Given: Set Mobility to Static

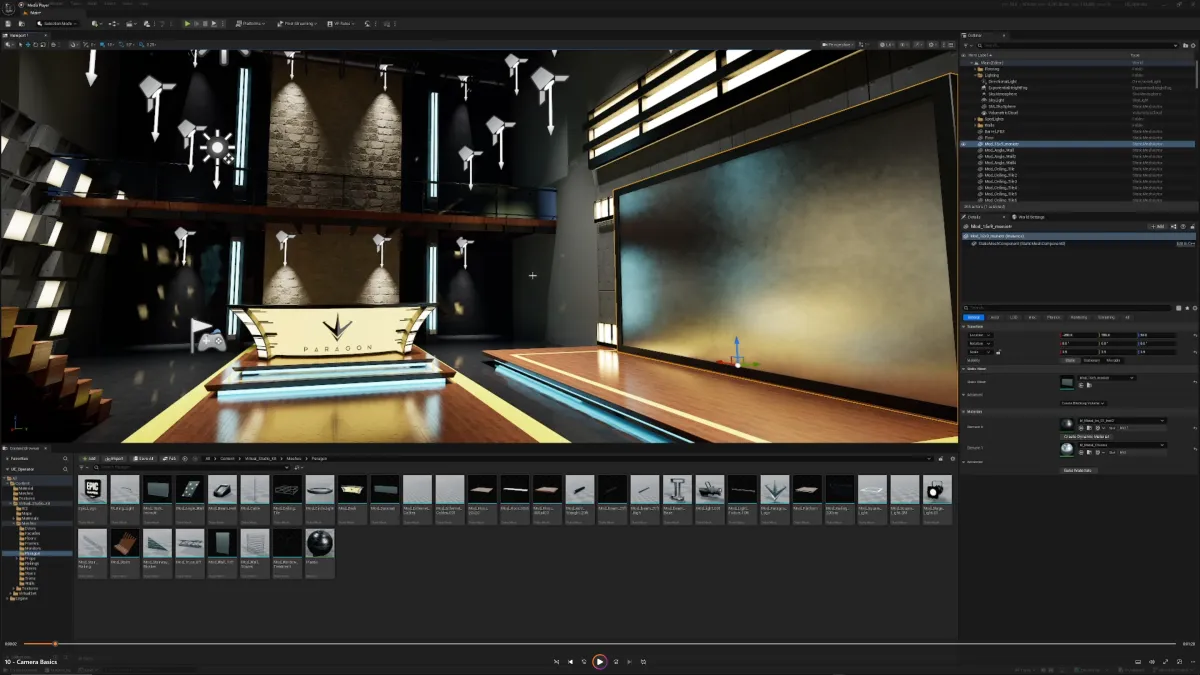Looking at the screenshot, I should point(1070,360).
